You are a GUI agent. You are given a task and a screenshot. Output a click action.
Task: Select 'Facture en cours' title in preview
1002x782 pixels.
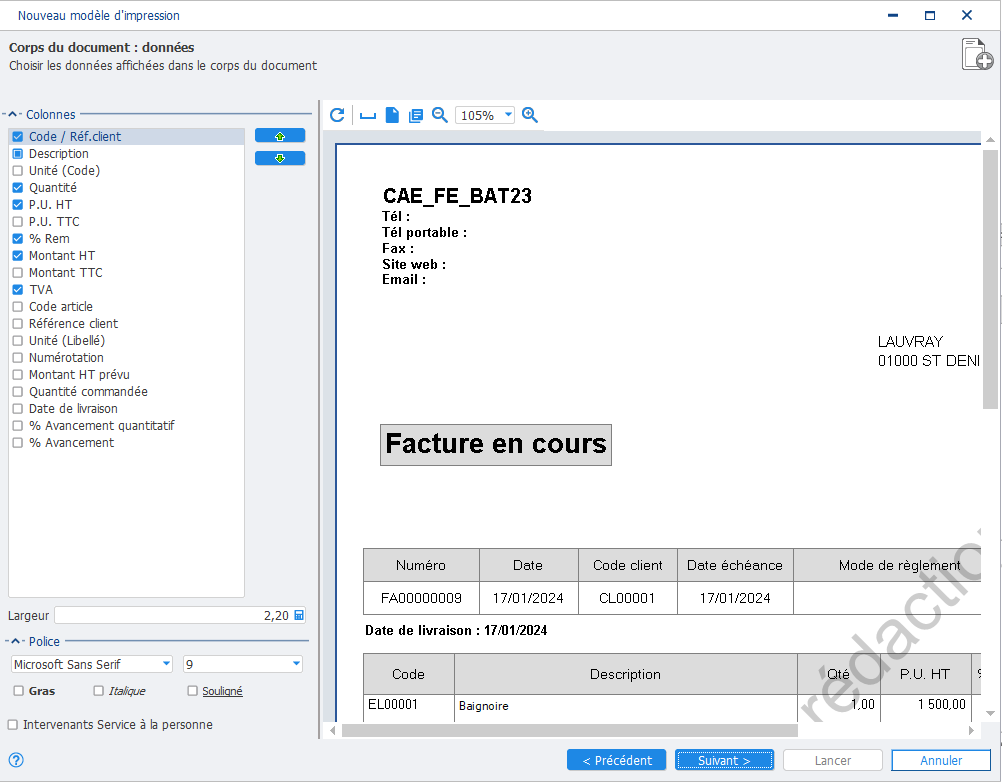[496, 445]
